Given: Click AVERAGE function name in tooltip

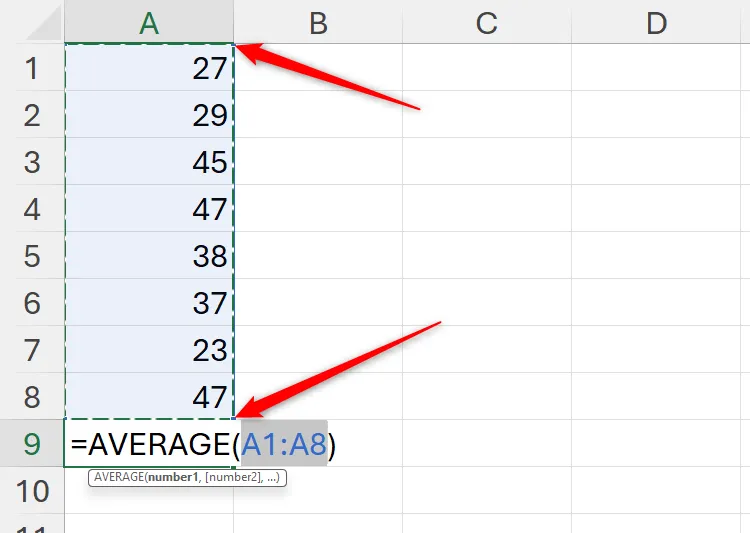Looking at the screenshot, I should 119,477.
